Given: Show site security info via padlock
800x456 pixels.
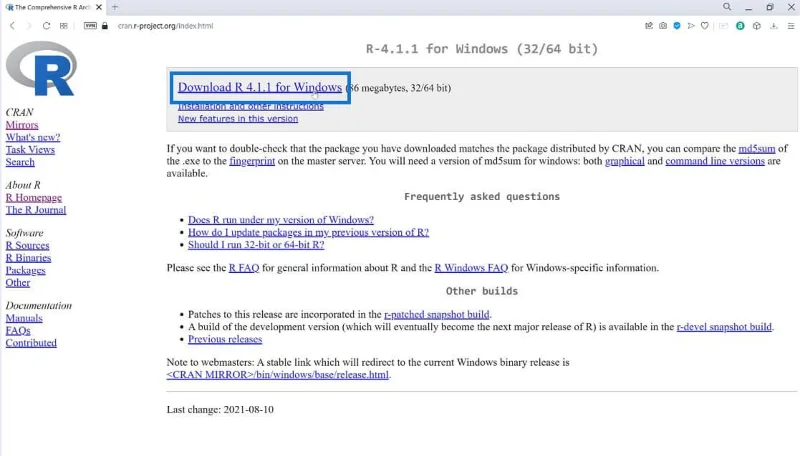Looking at the screenshot, I should pyautogui.click(x=105, y=26).
